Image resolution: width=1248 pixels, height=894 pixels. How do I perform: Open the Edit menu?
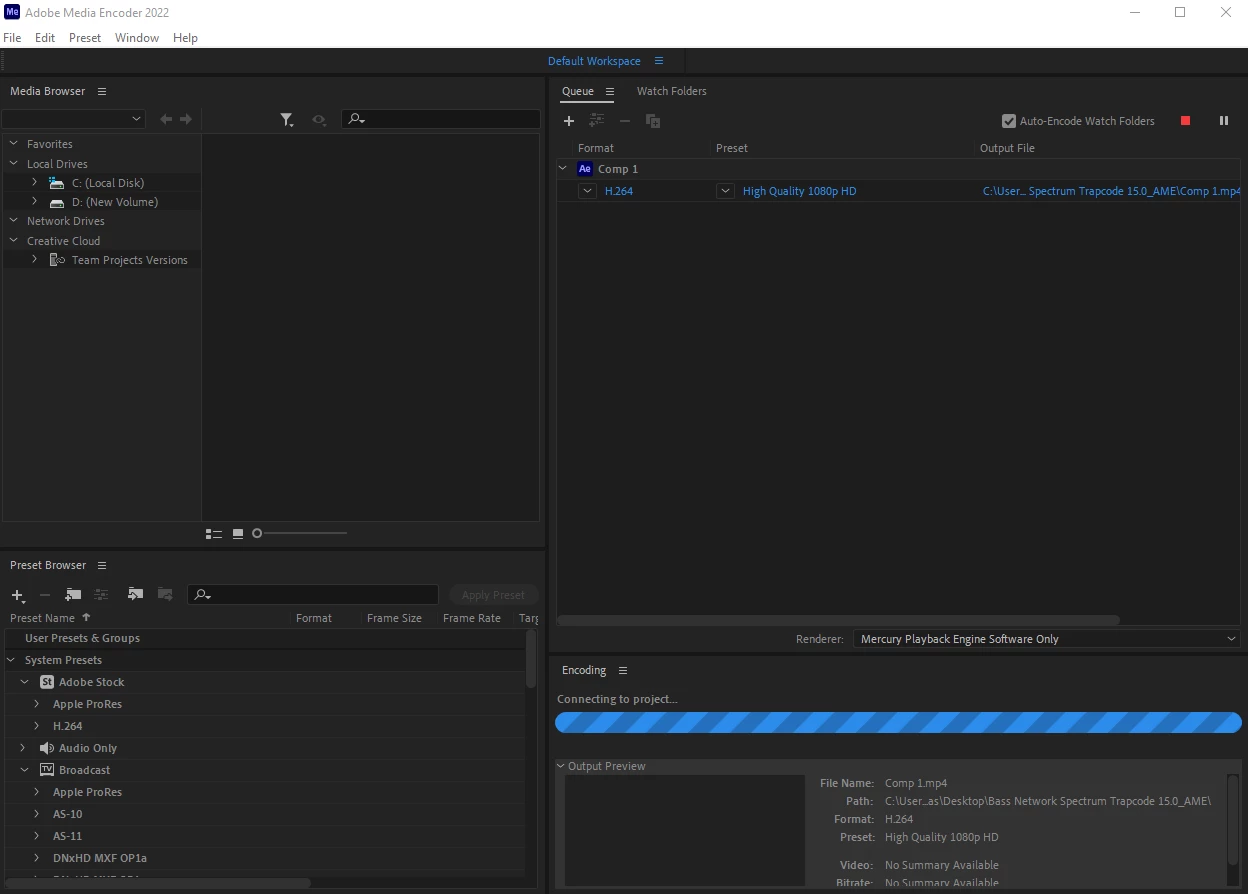[x=45, y=38]
